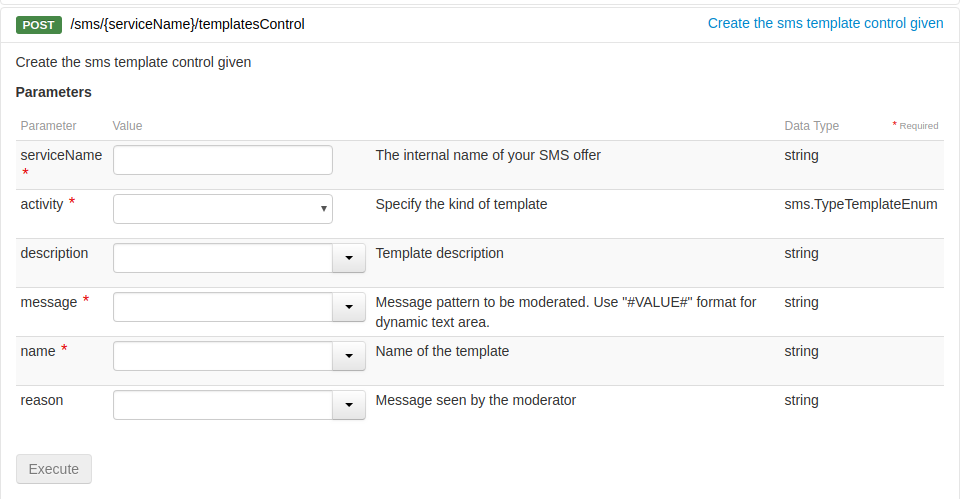This screenshot has height=499, width=964.
Task: Focus the serviceName text input
Action: (x=222, y=160)
